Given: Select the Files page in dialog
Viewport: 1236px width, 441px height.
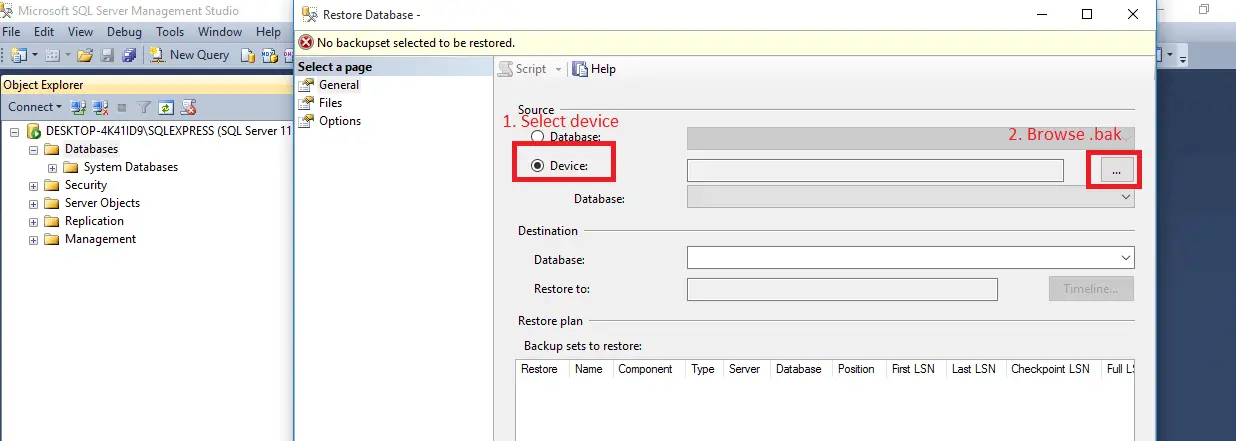Looking at the screenshot, I should (x=330, y=103).
